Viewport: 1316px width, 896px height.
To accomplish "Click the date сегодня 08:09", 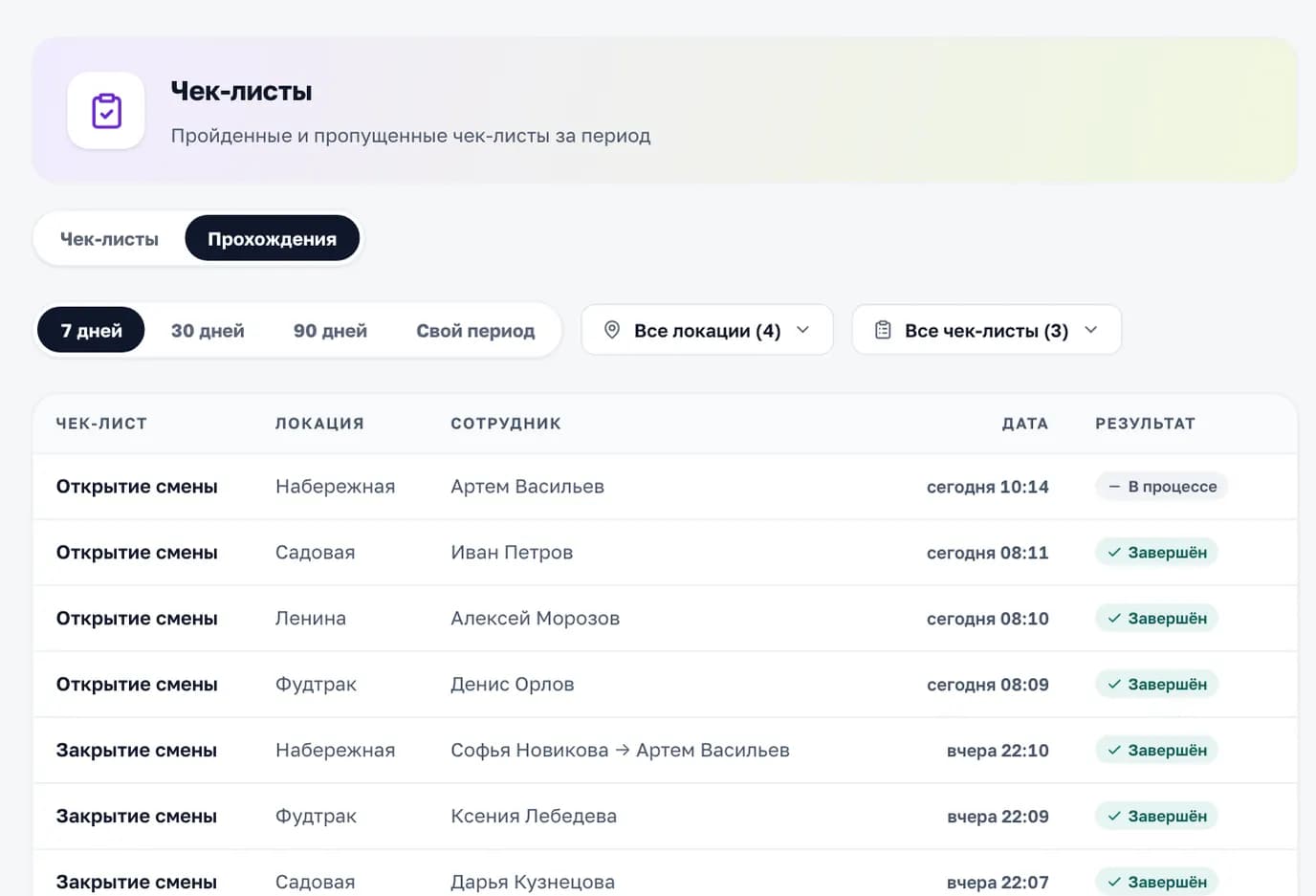I will [988, 685].
